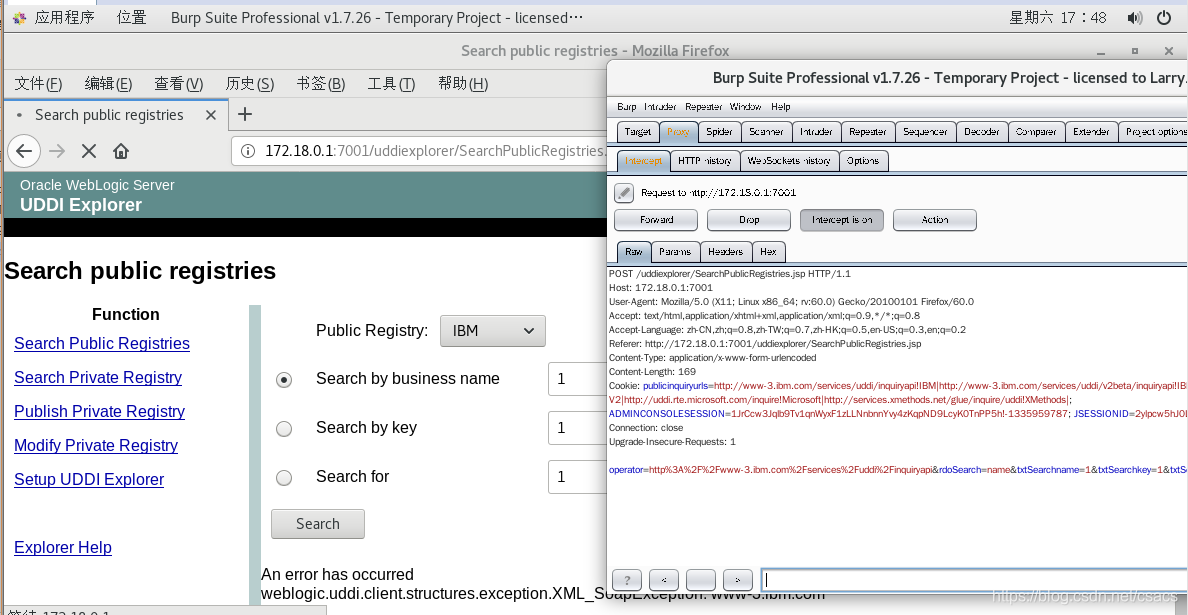Stop page loading with the X icon

point(89,151)
